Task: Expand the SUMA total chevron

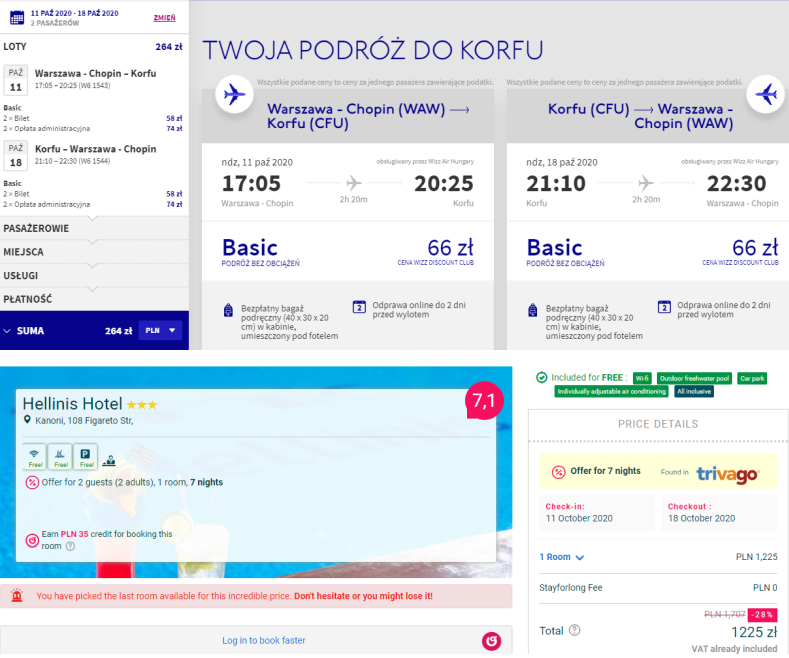Action: [x=7, y=331]
